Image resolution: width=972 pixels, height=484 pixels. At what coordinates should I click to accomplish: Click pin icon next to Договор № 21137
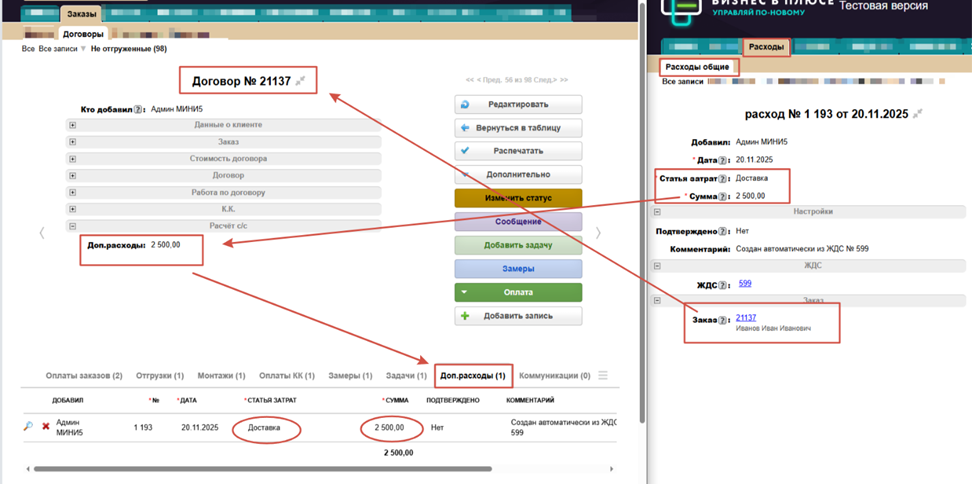point(301,81)
